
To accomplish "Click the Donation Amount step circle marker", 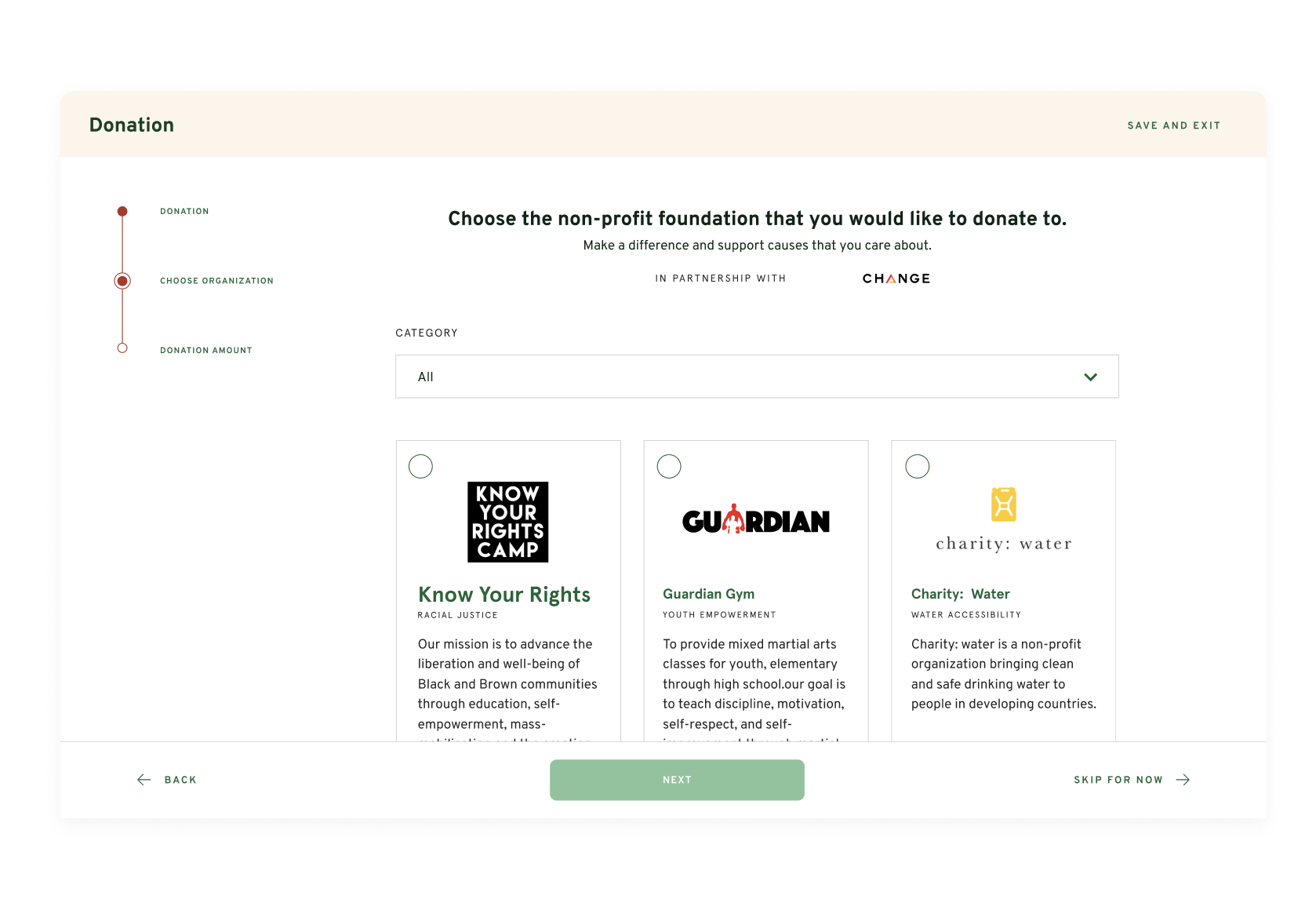I will (122, 348).
